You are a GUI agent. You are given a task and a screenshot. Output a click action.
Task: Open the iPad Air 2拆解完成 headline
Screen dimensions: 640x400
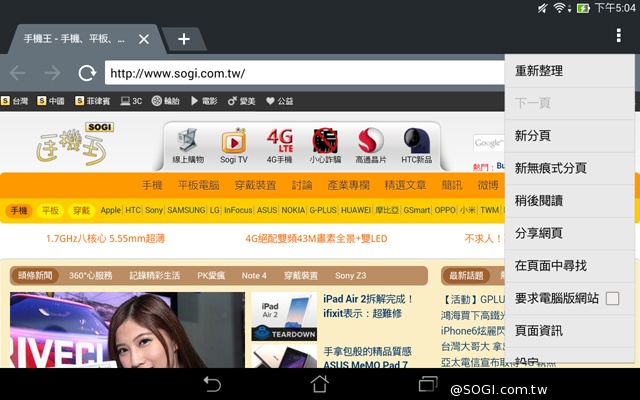coord(369,306)
